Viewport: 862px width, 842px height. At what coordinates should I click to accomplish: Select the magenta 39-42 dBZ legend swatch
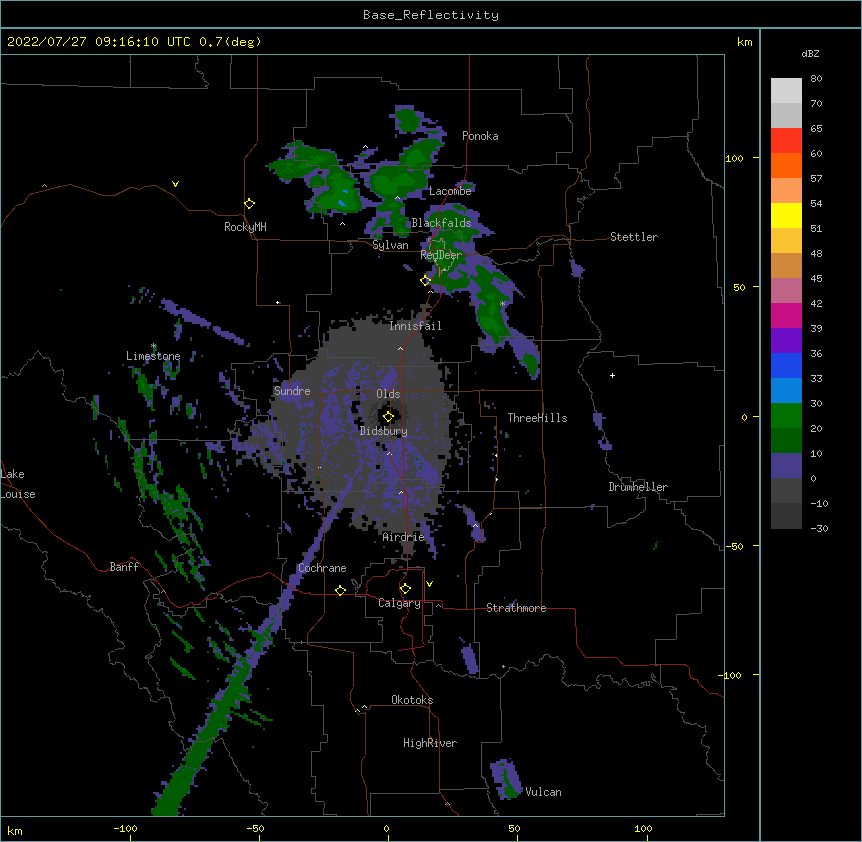[786, 315]
